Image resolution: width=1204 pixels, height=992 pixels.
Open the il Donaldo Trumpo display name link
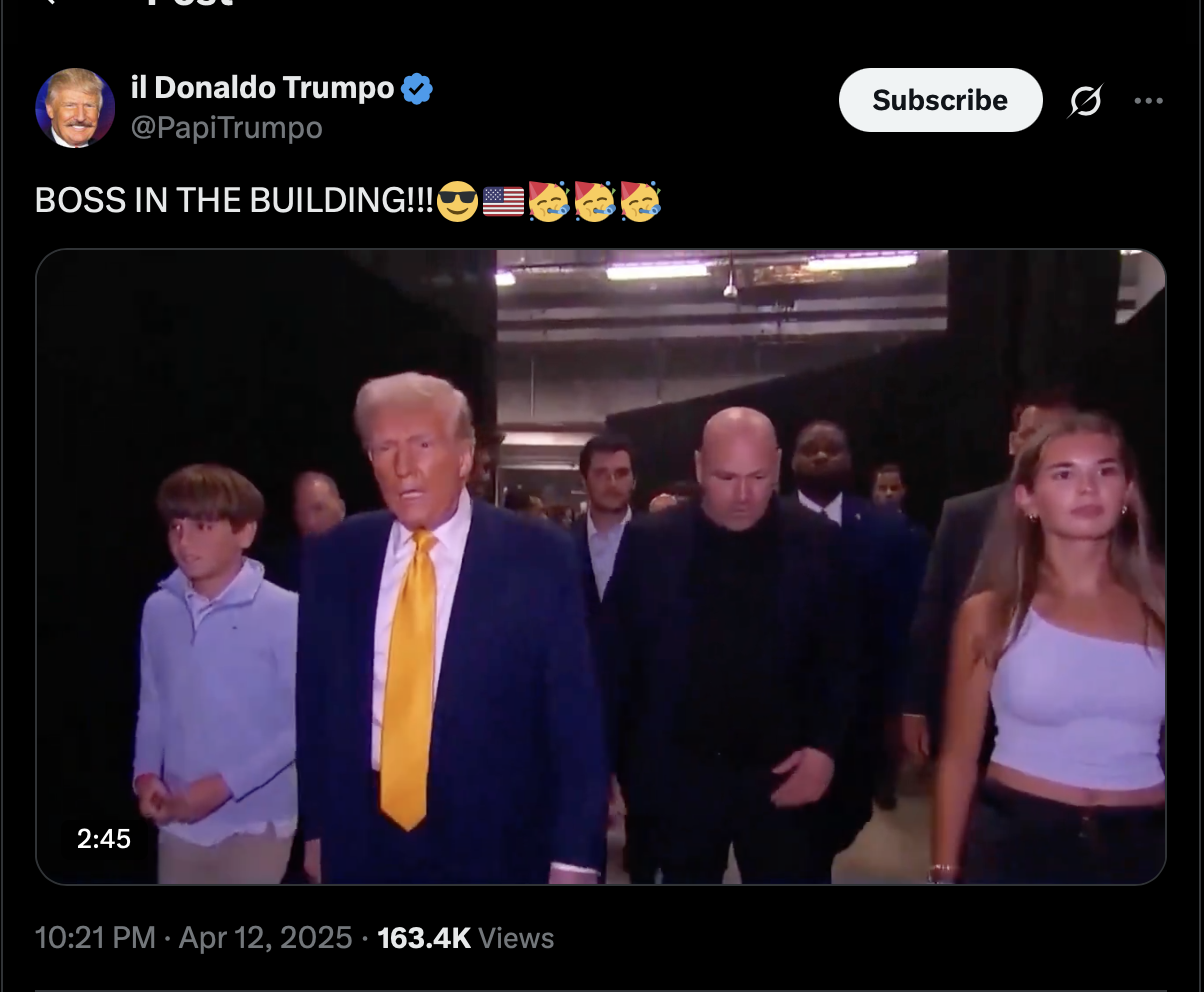pyautogui.click(x=263, y=88)
